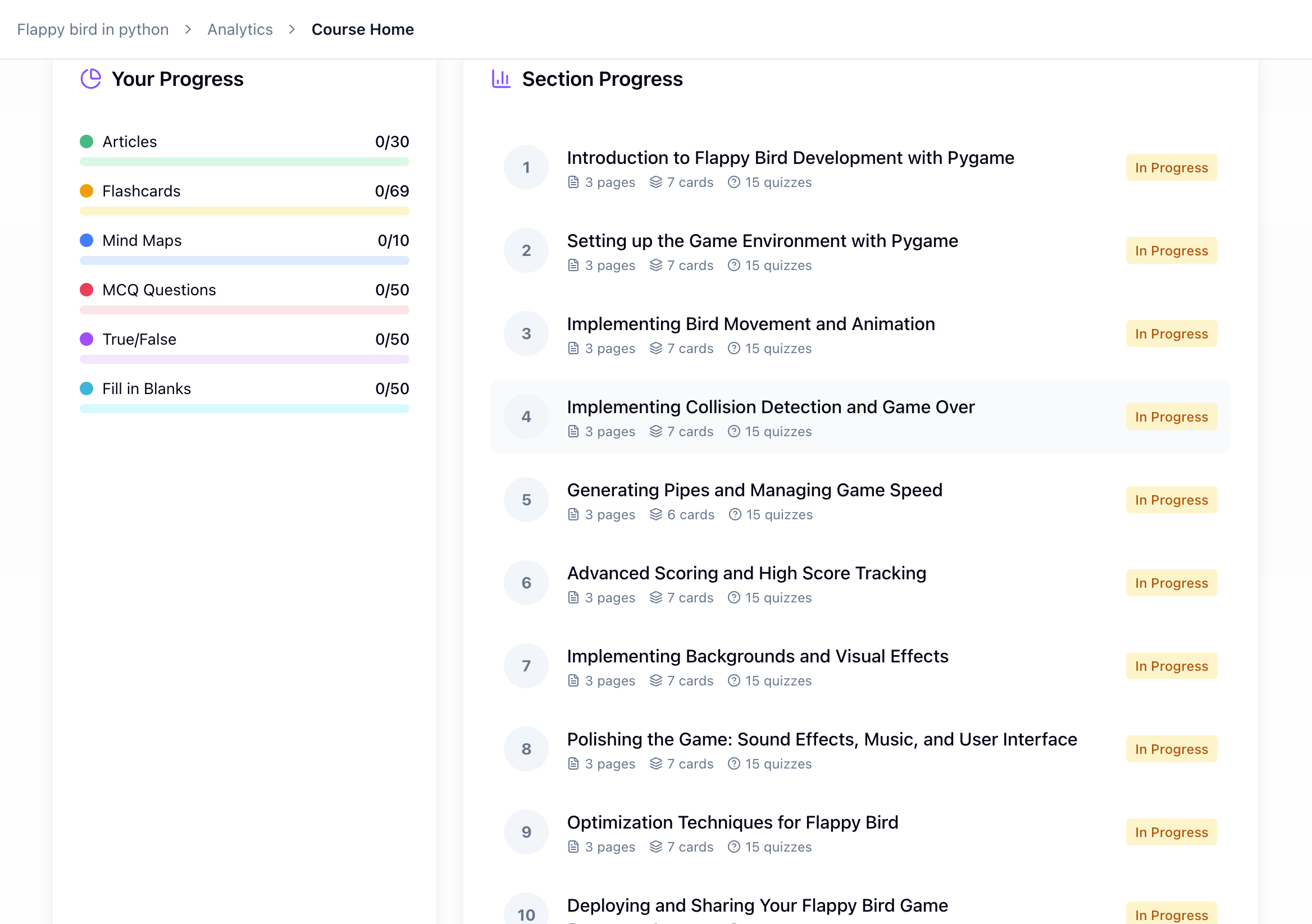Click the pie chart icon beside Your Progress
This screenshot has width=1312, height=924.
[90, 79]
